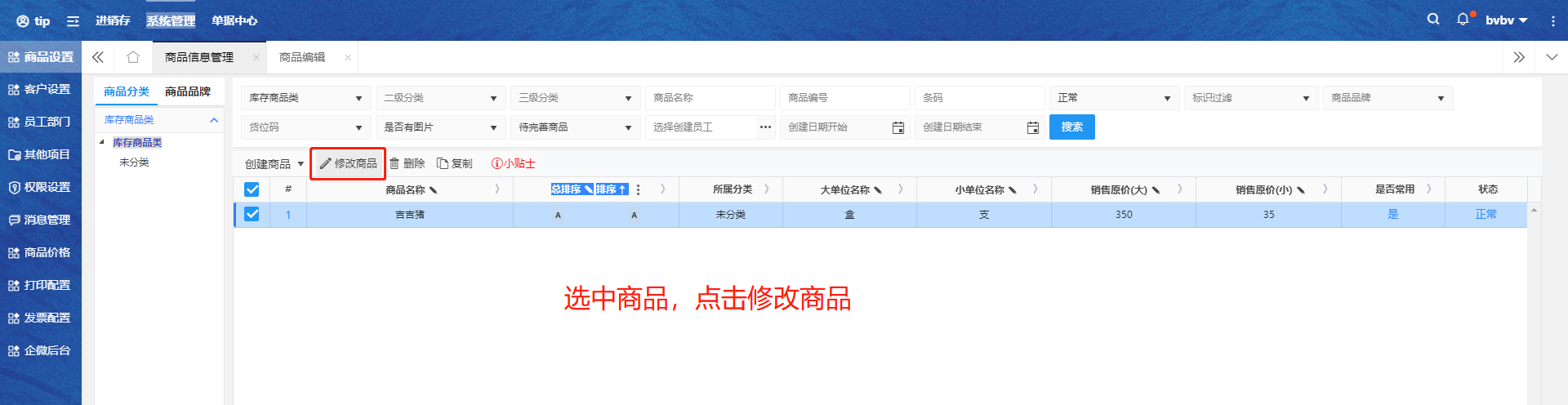1568x405 pixels.
Task: Click the blue 搜索 button
Action: [1071, 127]
